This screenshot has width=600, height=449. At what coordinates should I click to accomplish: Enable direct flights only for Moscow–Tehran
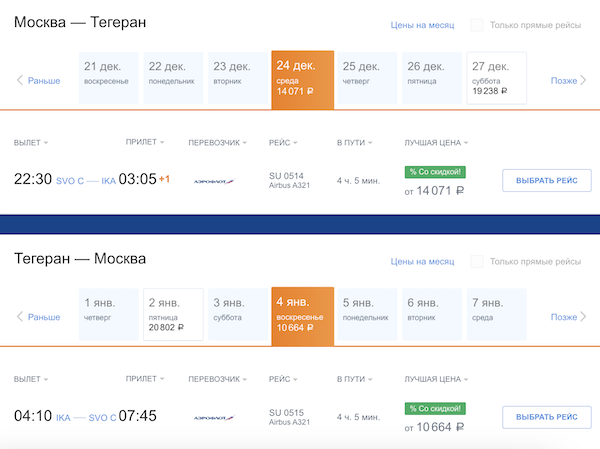click(477, 25)
